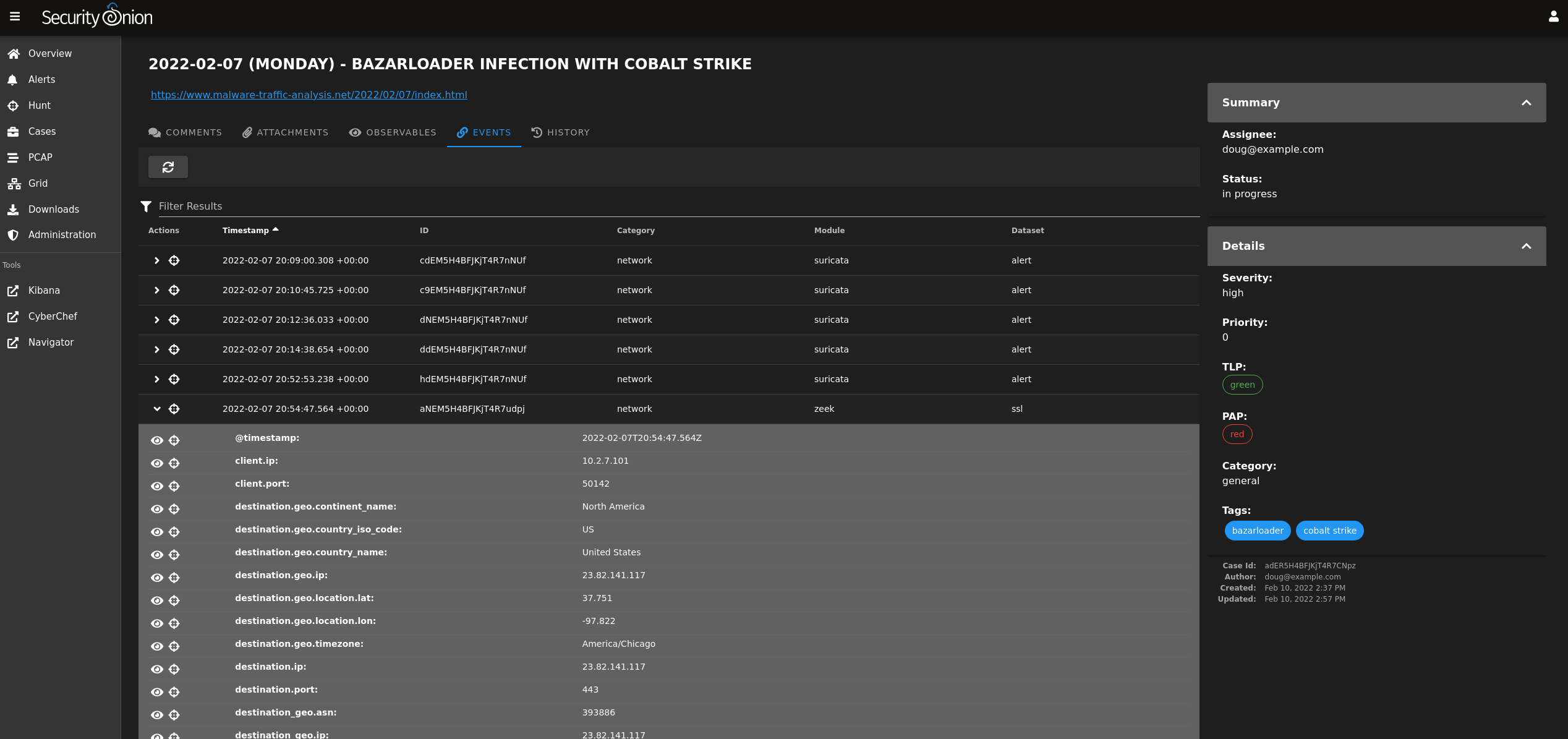This screenshot has width=1568, height=739.
Task: Hunt on the @timestamp field value
Action: pos(174,441)
